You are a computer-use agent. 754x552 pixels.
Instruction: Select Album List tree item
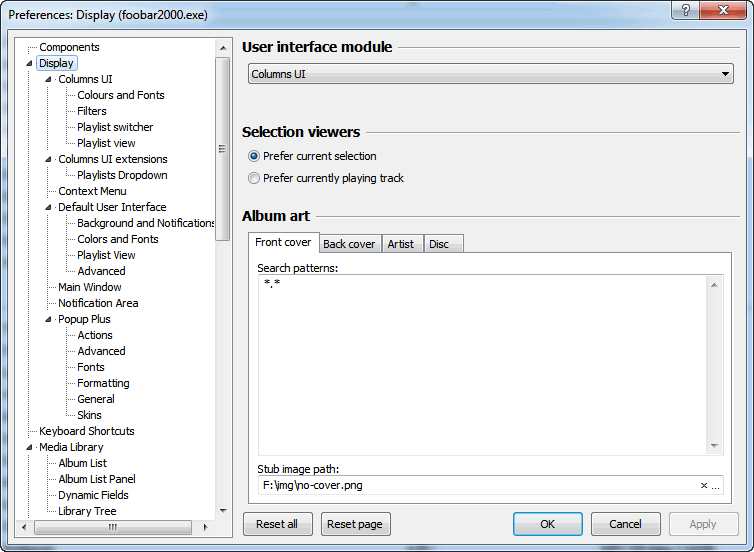tap(83, 463)
